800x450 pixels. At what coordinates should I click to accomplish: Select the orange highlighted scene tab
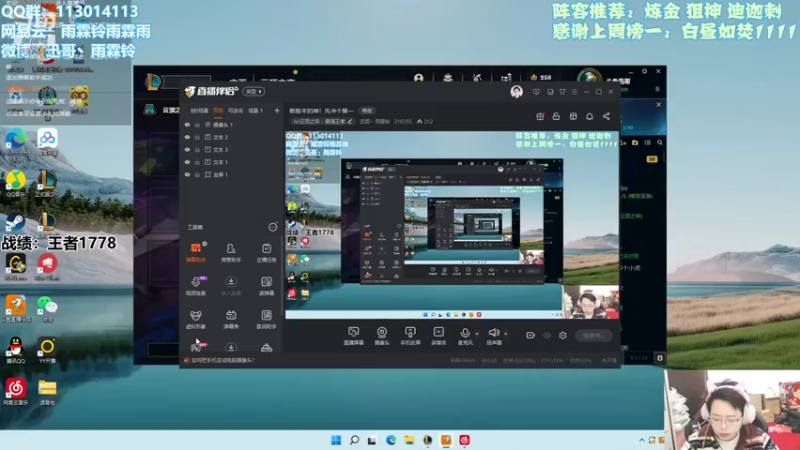pos(218,111)
